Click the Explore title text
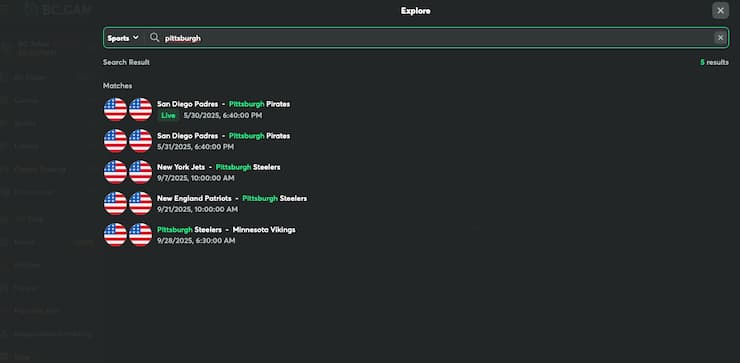This screenshot has height=363, width=740. [x=415, y=10]
